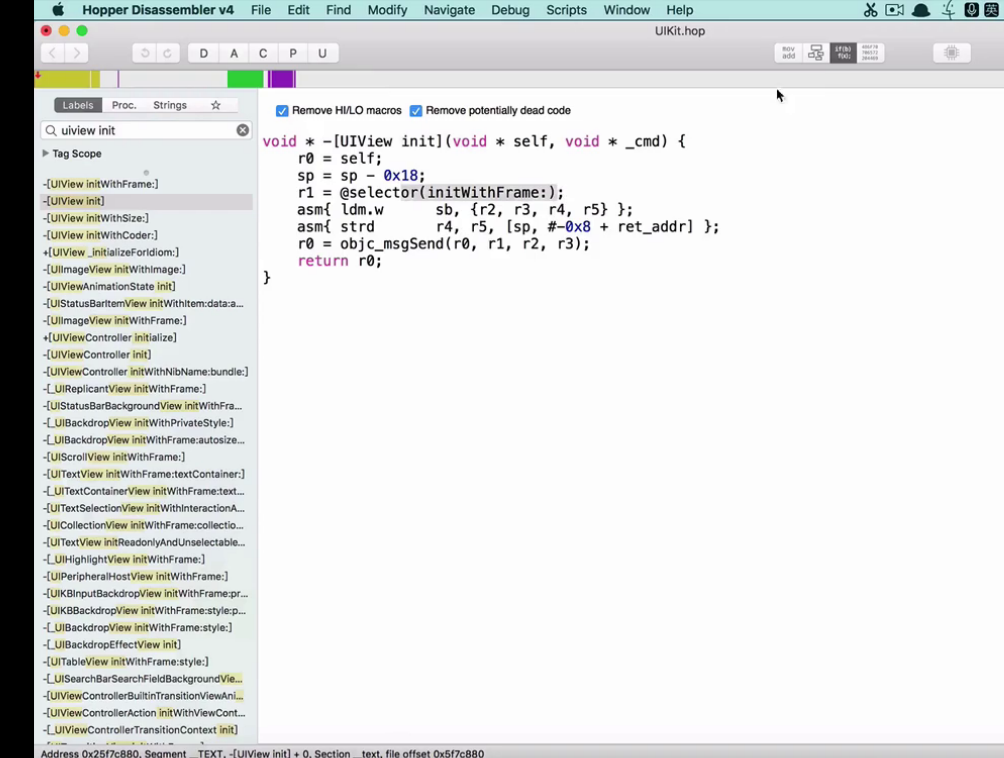Screen dimensions: 1004x758
Task: Go back with the navigation back arrow
Action: pyautogui.click(x=53, y=53)
